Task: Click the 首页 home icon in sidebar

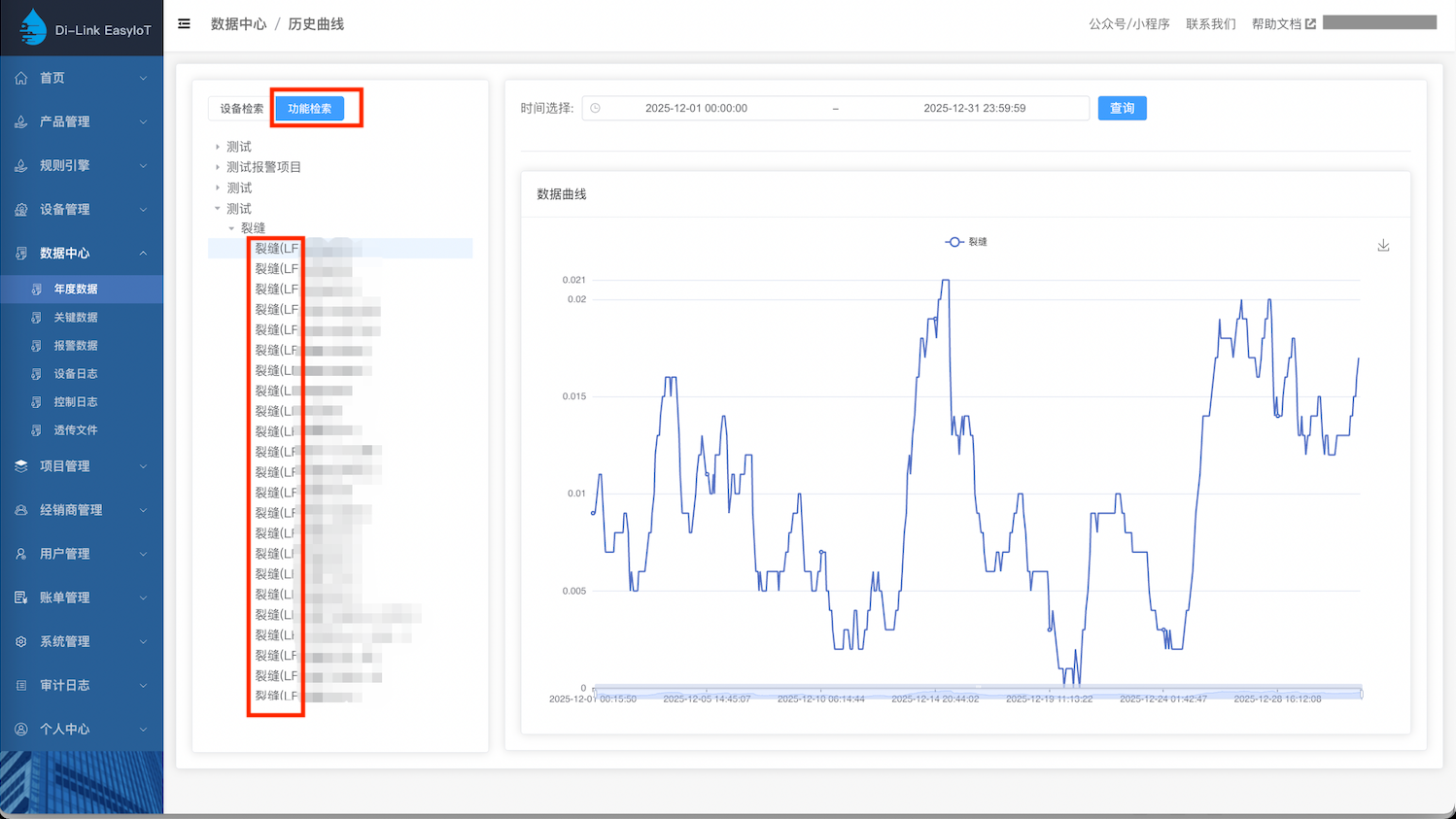Action: 21,78
